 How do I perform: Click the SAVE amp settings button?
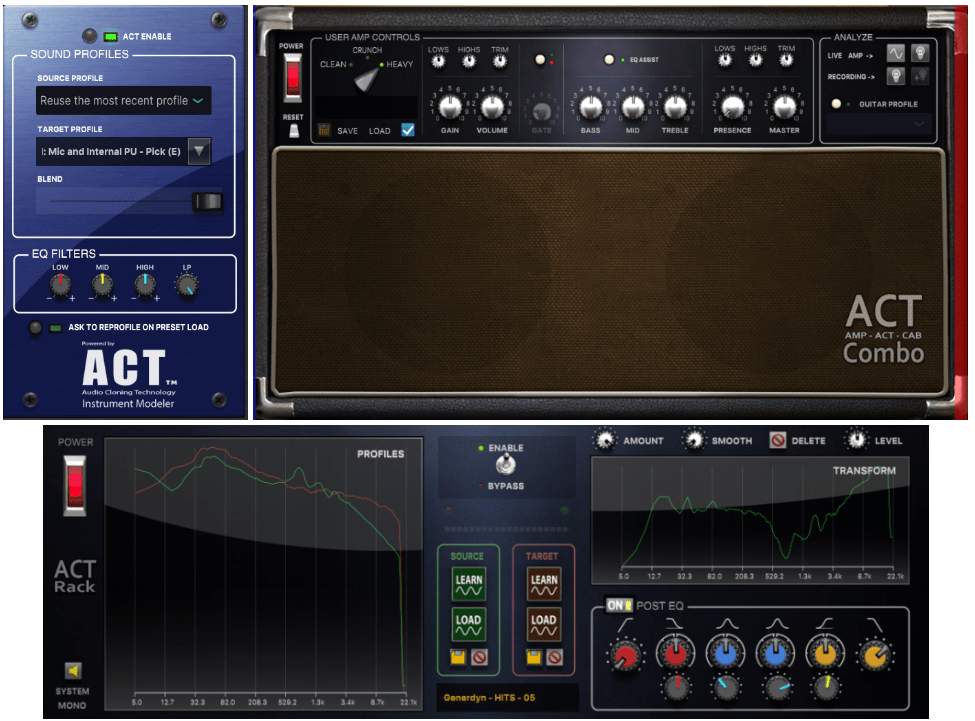pyautogui.click(x=347, y=131)
